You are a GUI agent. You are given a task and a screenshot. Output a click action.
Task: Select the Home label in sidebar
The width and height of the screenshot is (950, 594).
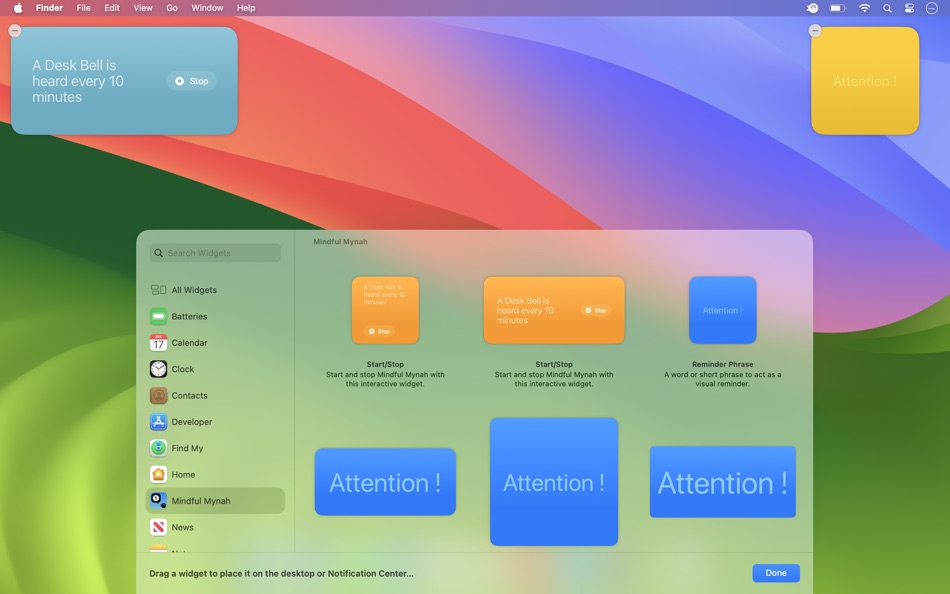tap(183, 474)
